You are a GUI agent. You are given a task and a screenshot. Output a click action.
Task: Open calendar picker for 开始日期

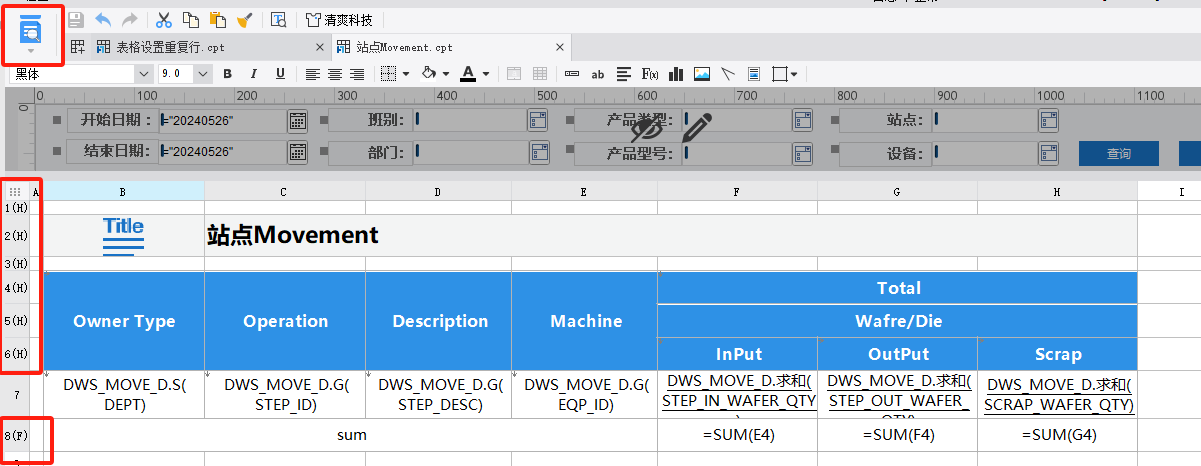coord(297,121)
